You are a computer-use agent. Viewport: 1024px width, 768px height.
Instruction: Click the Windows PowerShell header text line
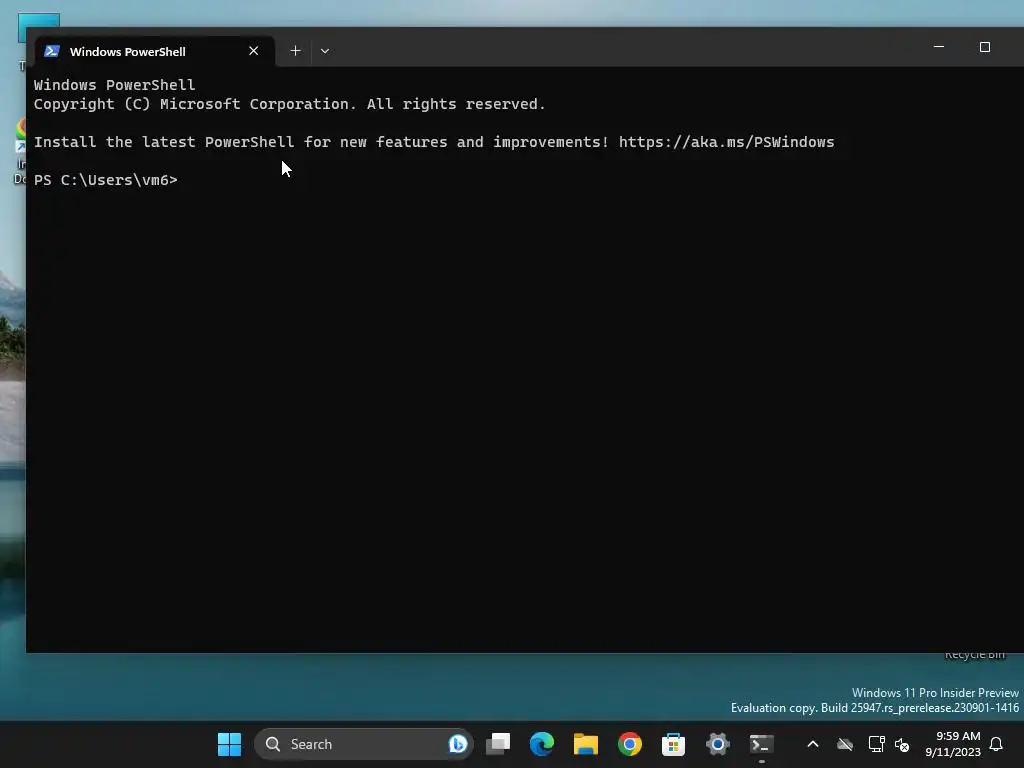click(x=114, y=85)
